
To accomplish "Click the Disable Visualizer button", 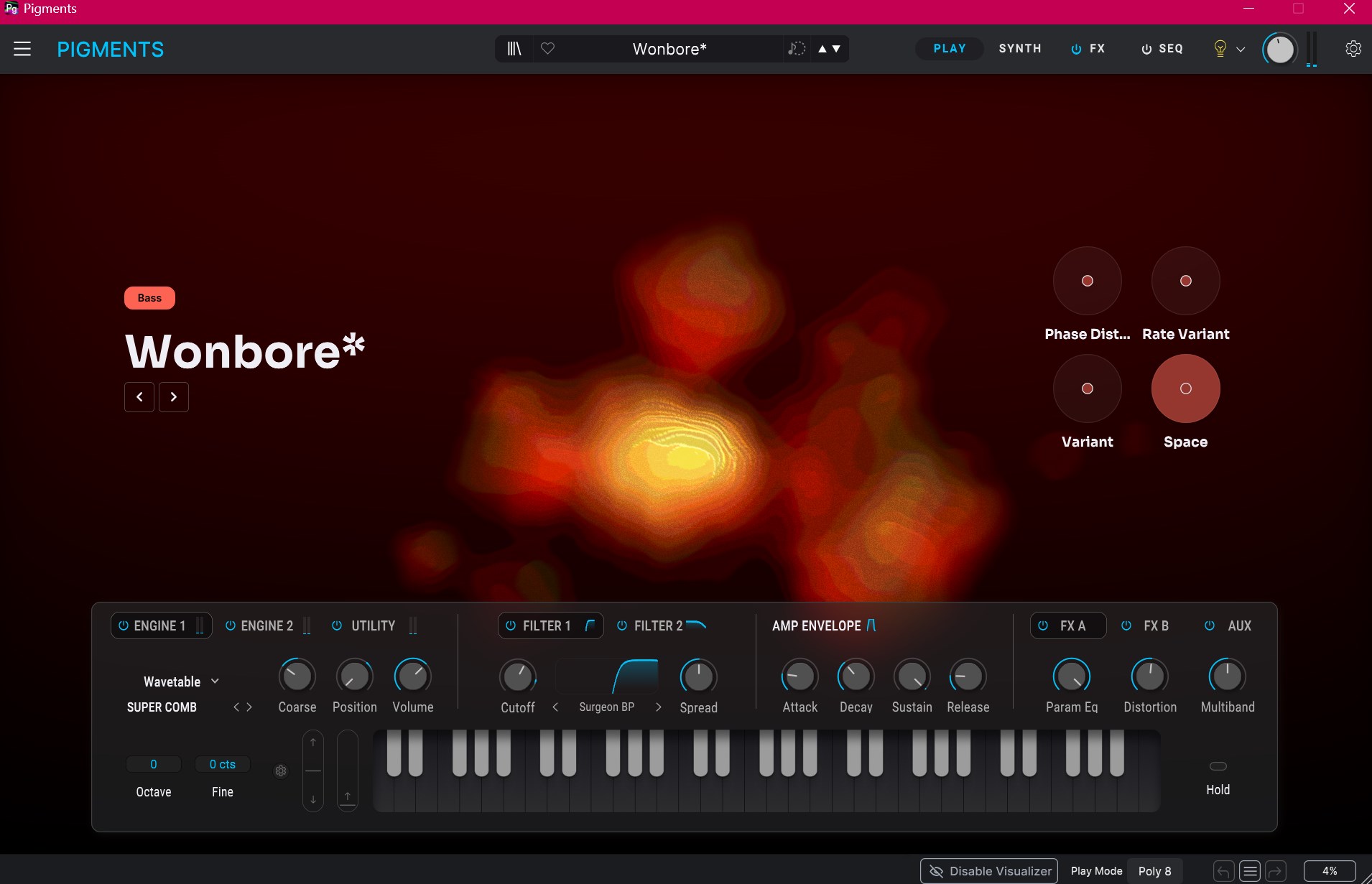I will click(x=989, y=871).
